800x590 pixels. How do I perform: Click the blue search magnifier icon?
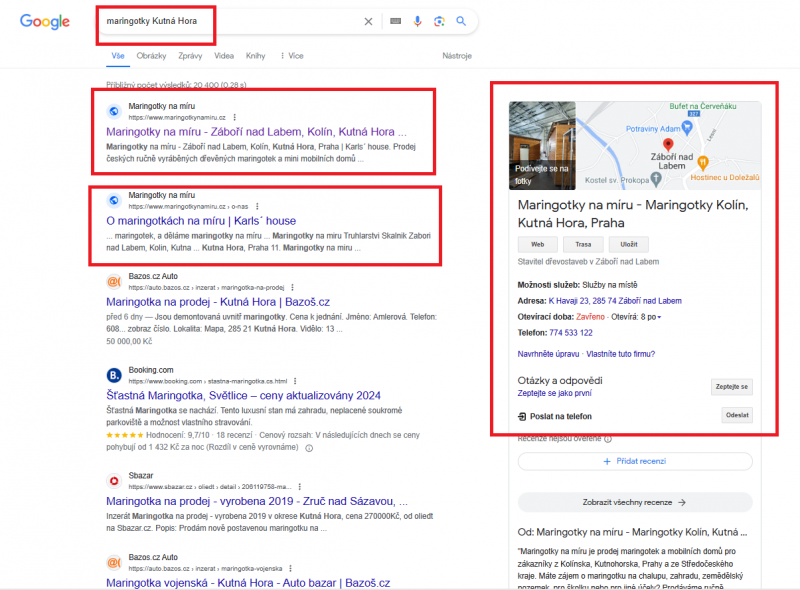pos(461,21)
